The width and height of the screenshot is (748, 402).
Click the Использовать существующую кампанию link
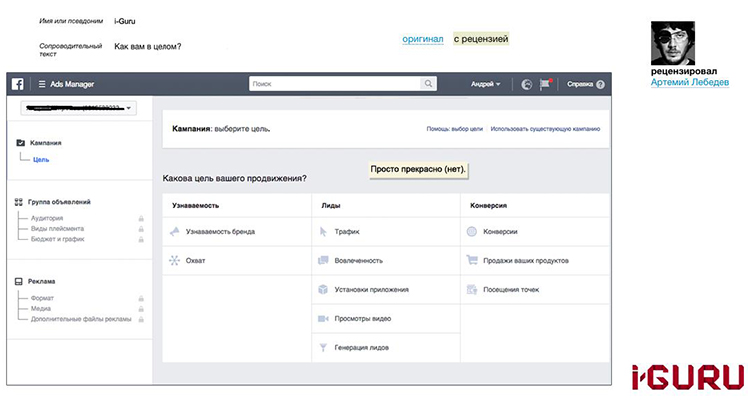point(545,129)
